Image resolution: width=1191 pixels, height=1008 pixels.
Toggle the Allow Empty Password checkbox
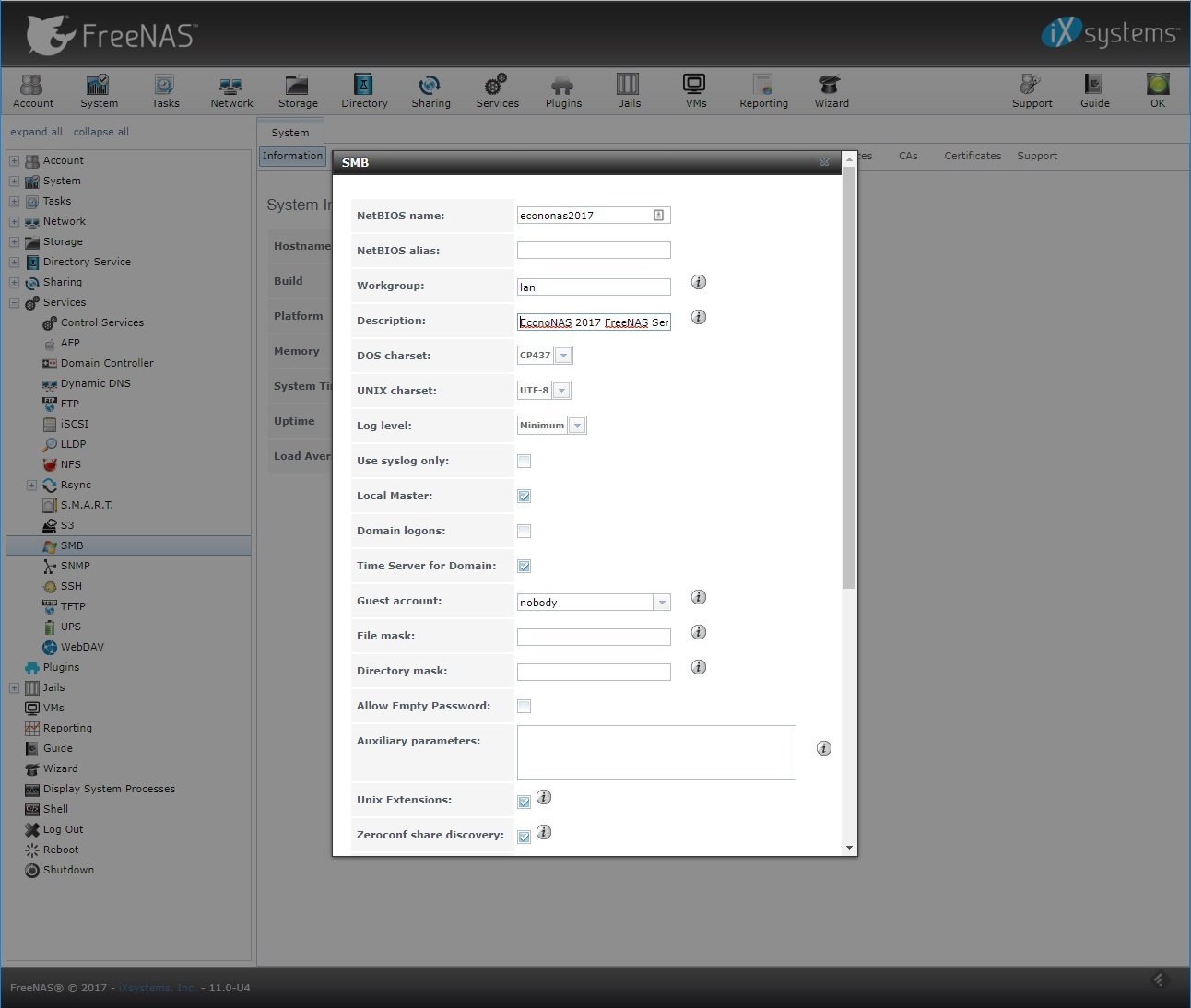524,706
